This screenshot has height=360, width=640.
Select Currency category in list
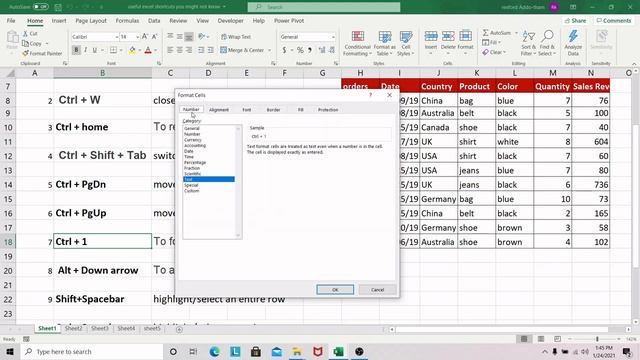[193, 140]
